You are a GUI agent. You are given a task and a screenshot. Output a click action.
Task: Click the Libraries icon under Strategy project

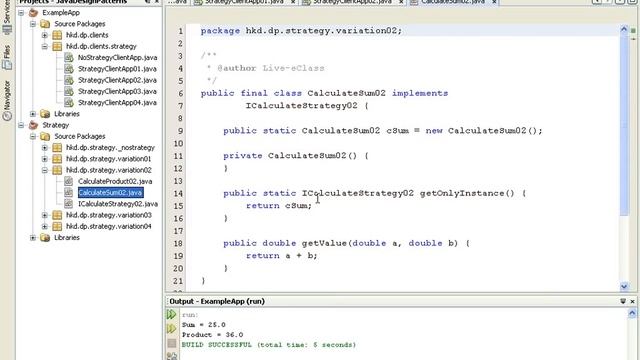[x=45, y=238]
